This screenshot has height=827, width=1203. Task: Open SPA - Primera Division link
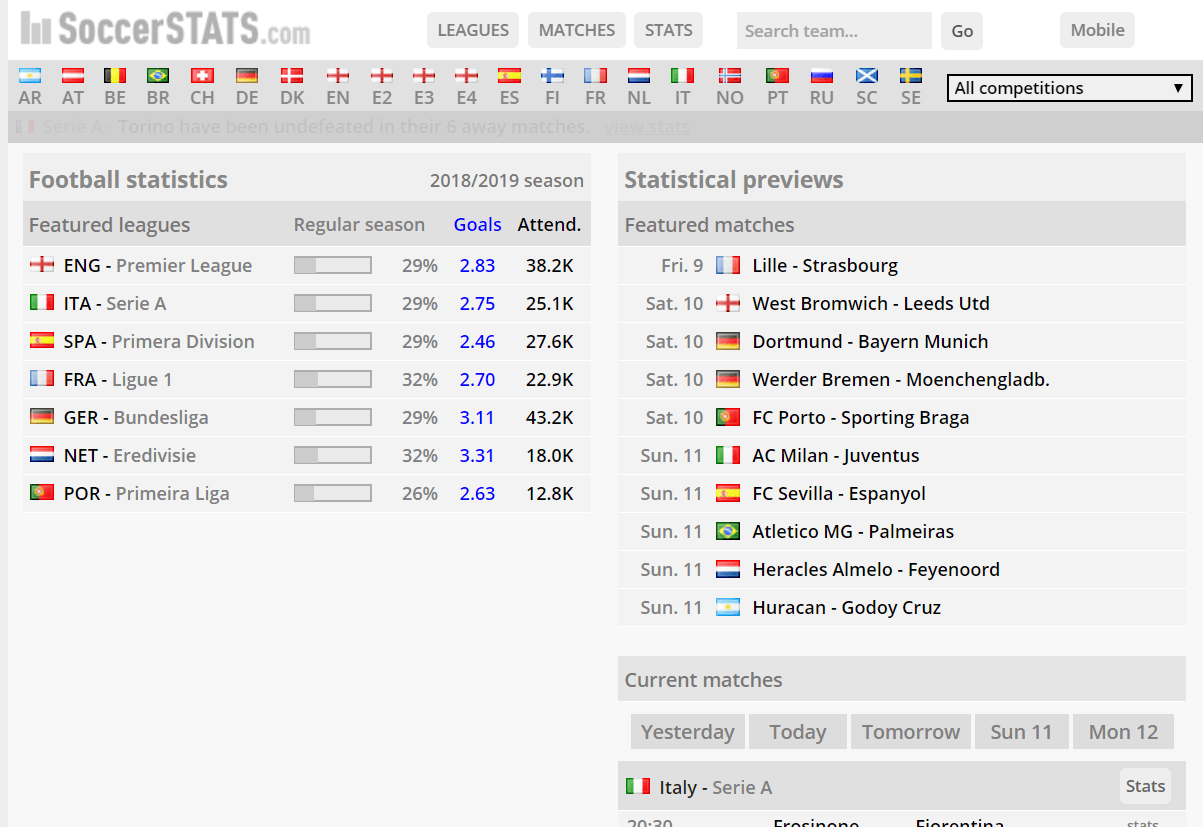tap(159, 341)
